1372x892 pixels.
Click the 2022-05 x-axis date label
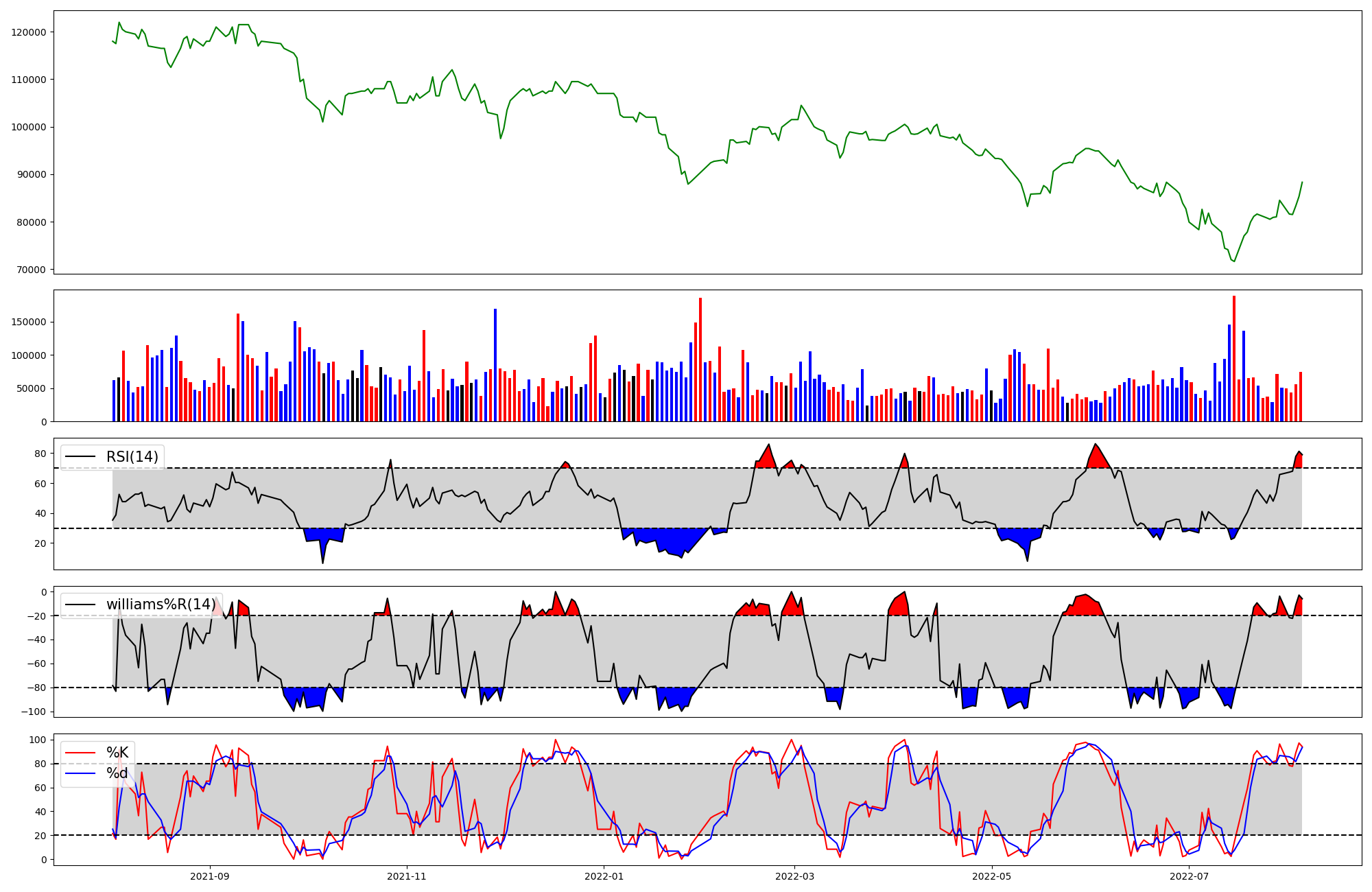(992, 876)
